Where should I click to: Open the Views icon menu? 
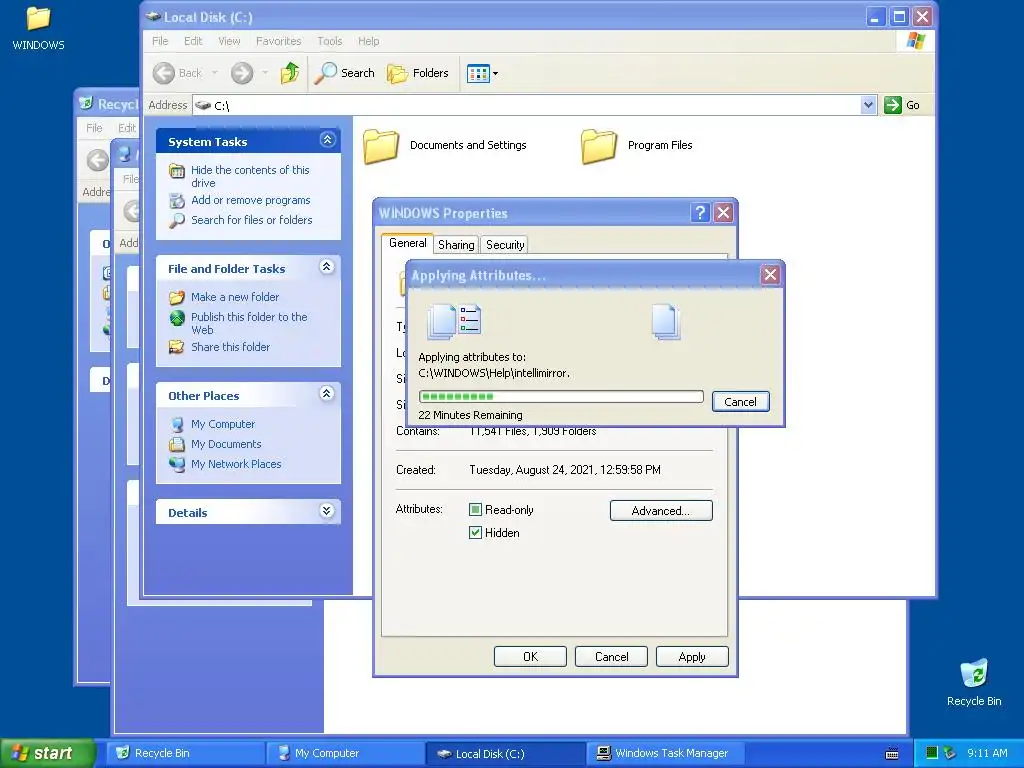click(x=483, y=73)
